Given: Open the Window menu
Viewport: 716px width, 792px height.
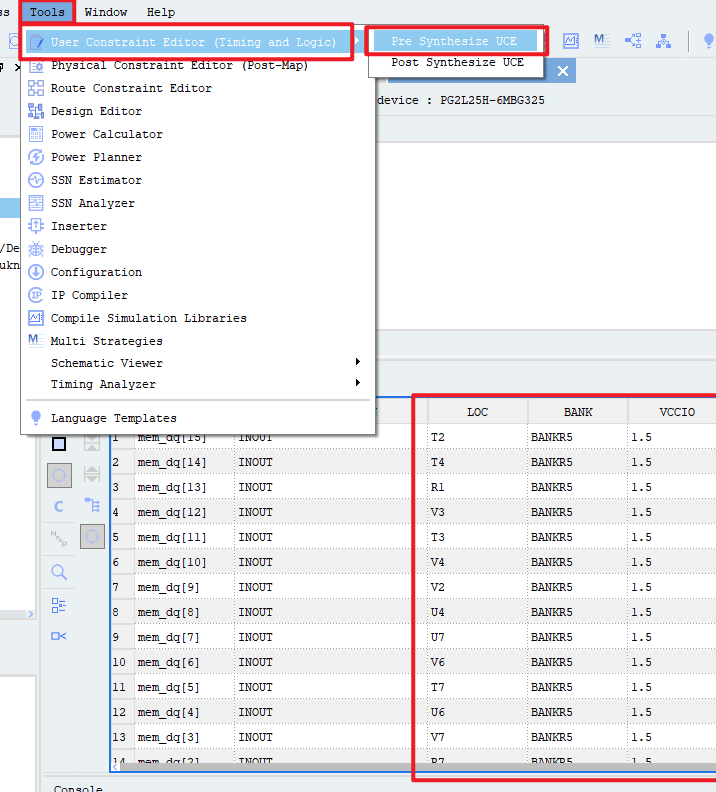Looking at the screenshot, I should tap(106, 12).
